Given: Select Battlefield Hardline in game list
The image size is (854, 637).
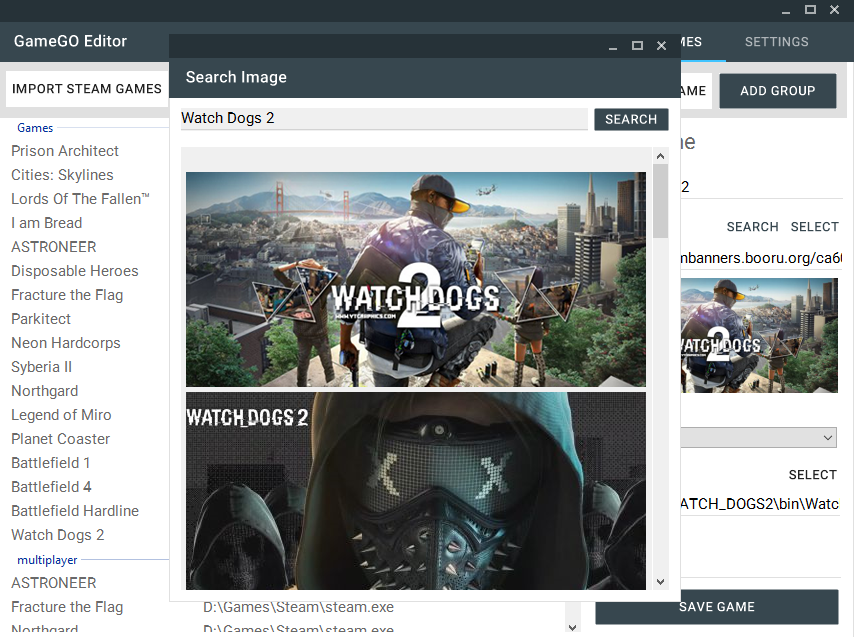Looking at the screenshot, I should coord(75,510).
